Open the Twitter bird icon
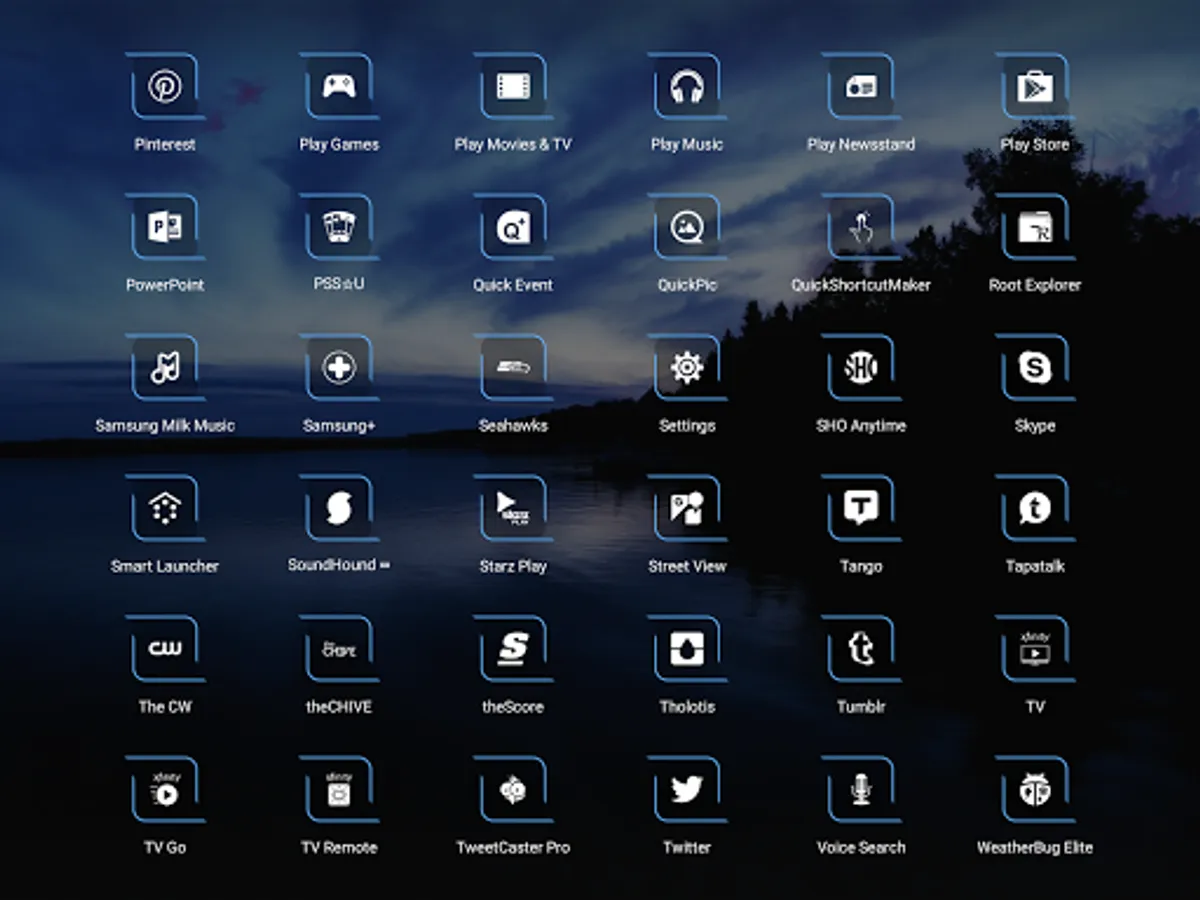The image size is (1200, 900). [x=687, y=791]
